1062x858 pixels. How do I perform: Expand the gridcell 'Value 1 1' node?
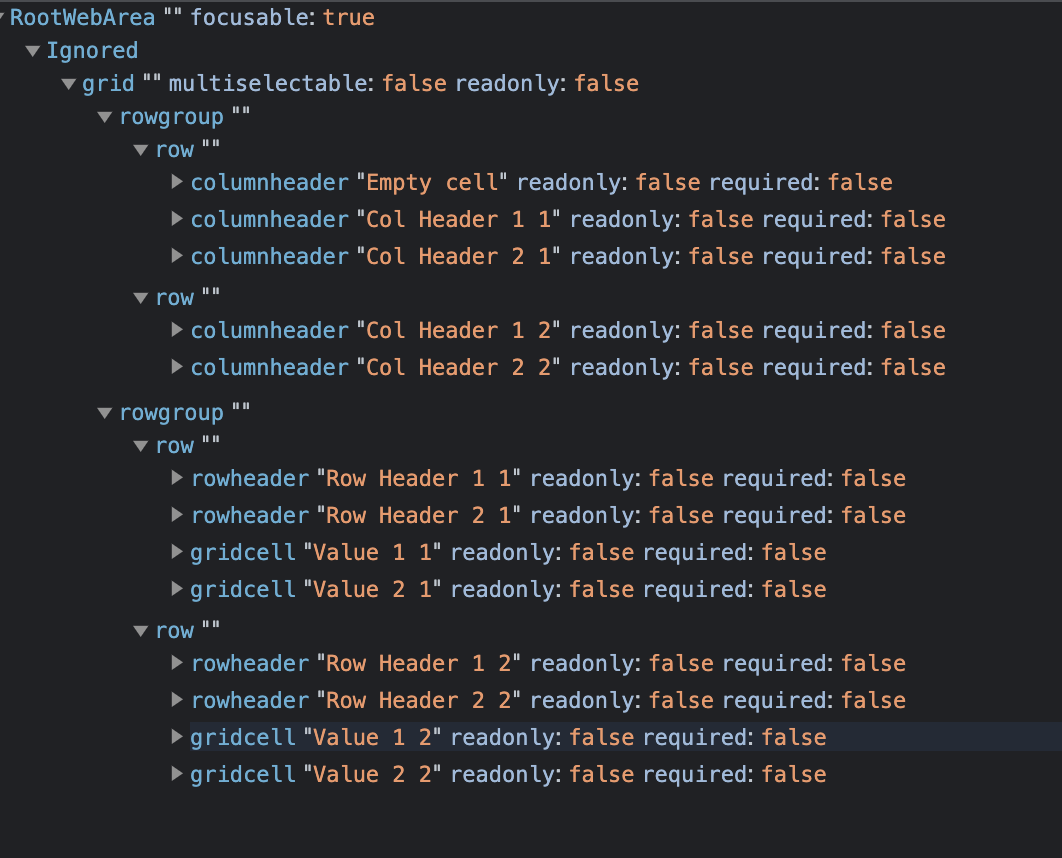(x=177, y=552)
